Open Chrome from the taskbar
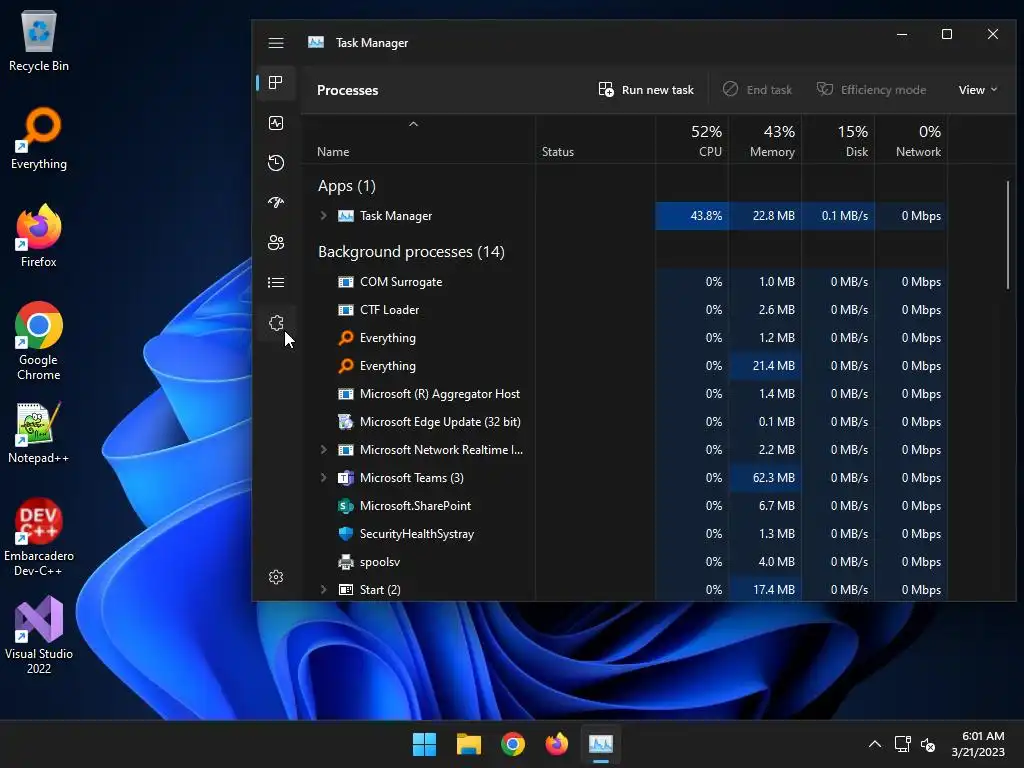The image size is (1024, 768). click(513, 744)
